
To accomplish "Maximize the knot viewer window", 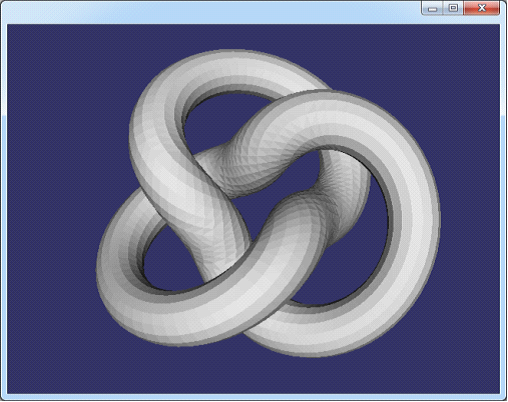I will 453,8.
